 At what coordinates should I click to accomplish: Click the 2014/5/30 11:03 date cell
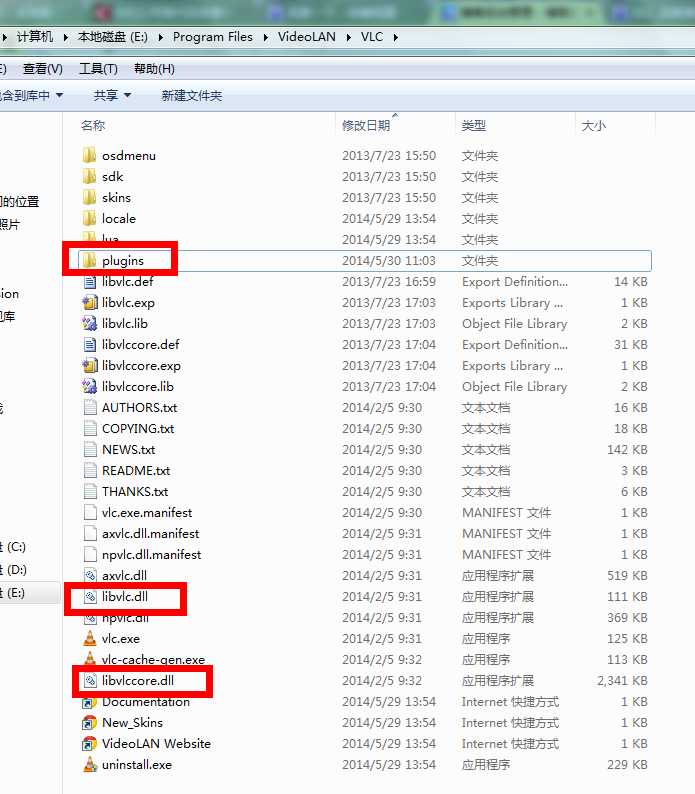click(x=389, y=260)
